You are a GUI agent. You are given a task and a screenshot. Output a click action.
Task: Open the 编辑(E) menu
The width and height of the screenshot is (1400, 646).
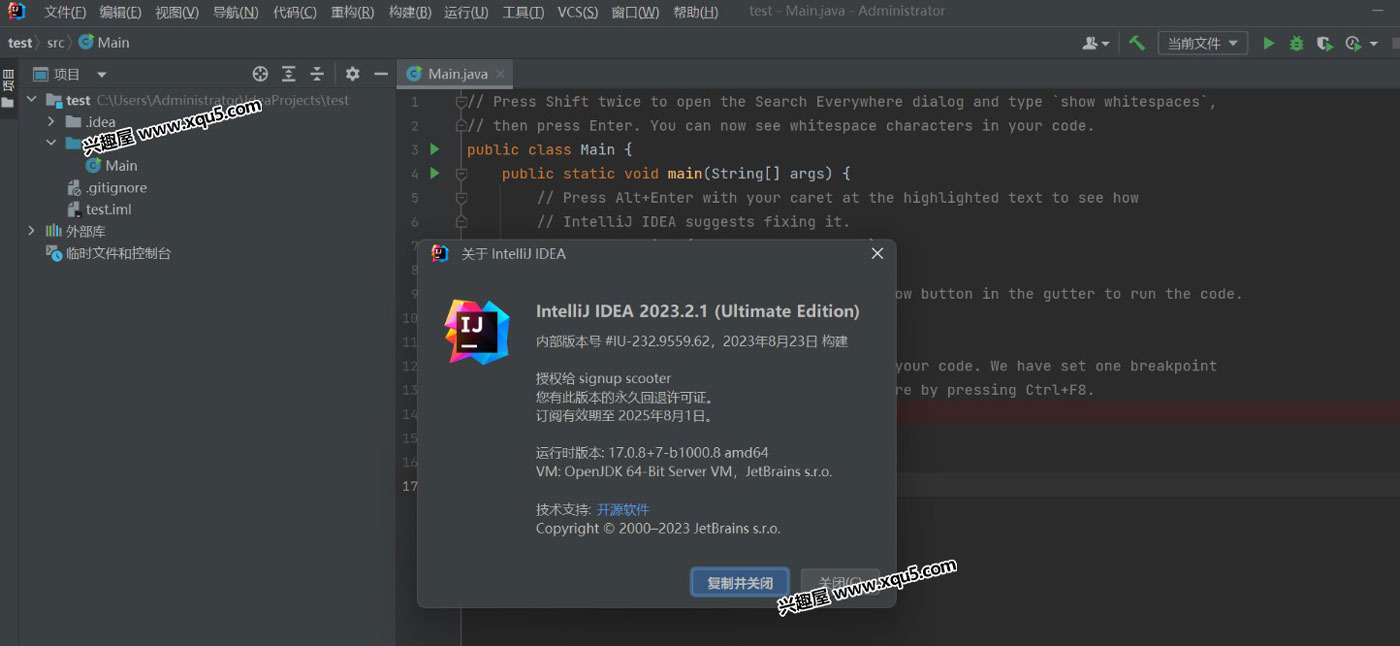pyautogui.click(x=121, y=13)
